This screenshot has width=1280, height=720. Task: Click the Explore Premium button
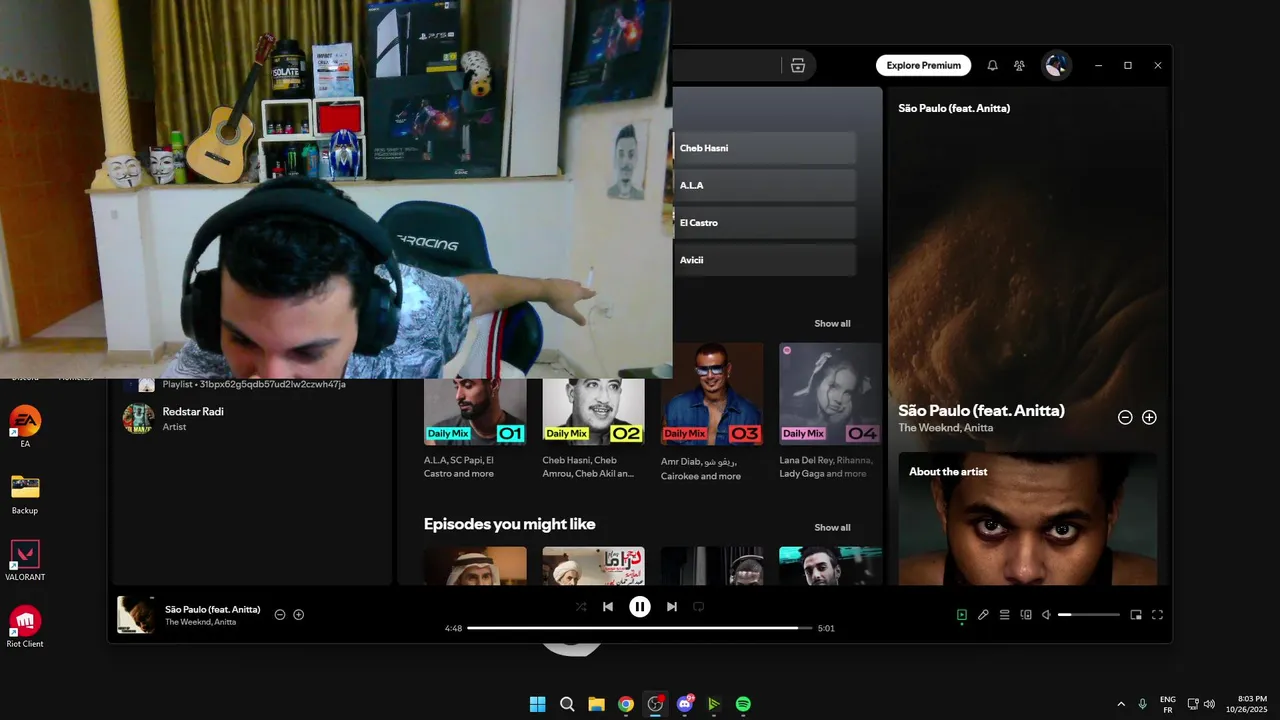click(x=923, y=65)
